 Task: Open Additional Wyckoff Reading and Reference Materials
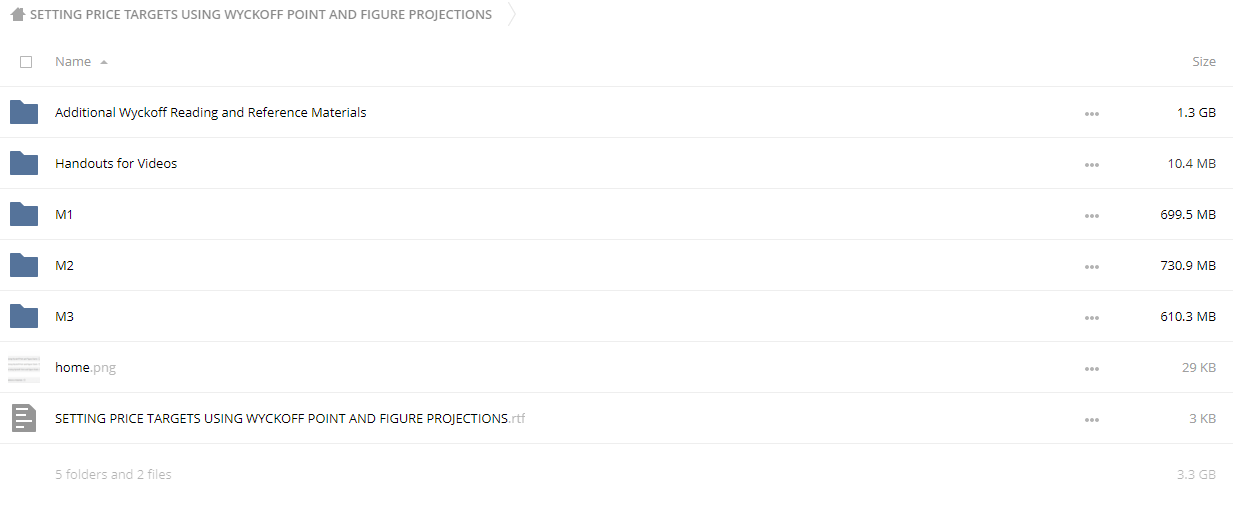(211, 112)
